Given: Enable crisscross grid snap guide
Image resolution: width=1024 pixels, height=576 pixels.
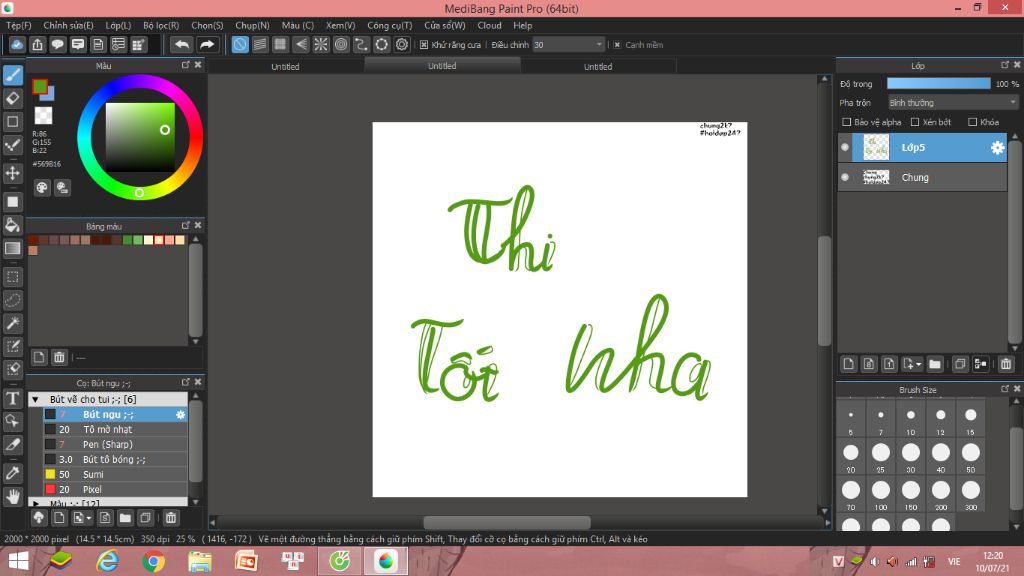Looking at the screenshot, I should tap(280, 44).
